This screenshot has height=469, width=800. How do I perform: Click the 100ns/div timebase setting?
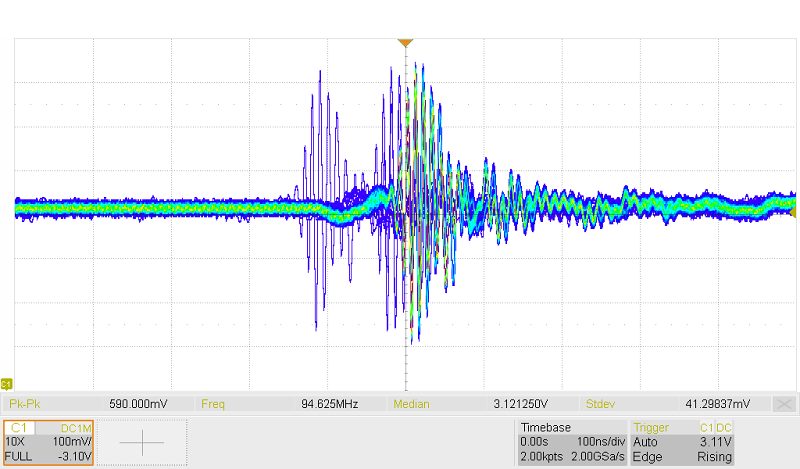[x=599, y=441]
